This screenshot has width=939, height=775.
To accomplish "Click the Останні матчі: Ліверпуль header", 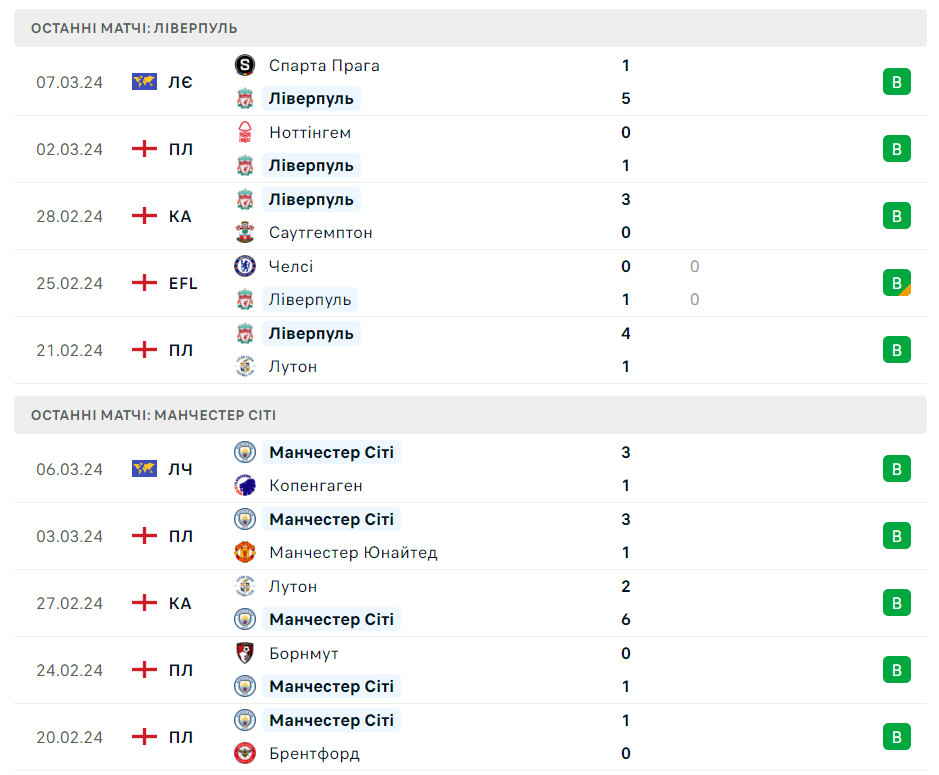I will pyautogui.click(x=134, y=28).
